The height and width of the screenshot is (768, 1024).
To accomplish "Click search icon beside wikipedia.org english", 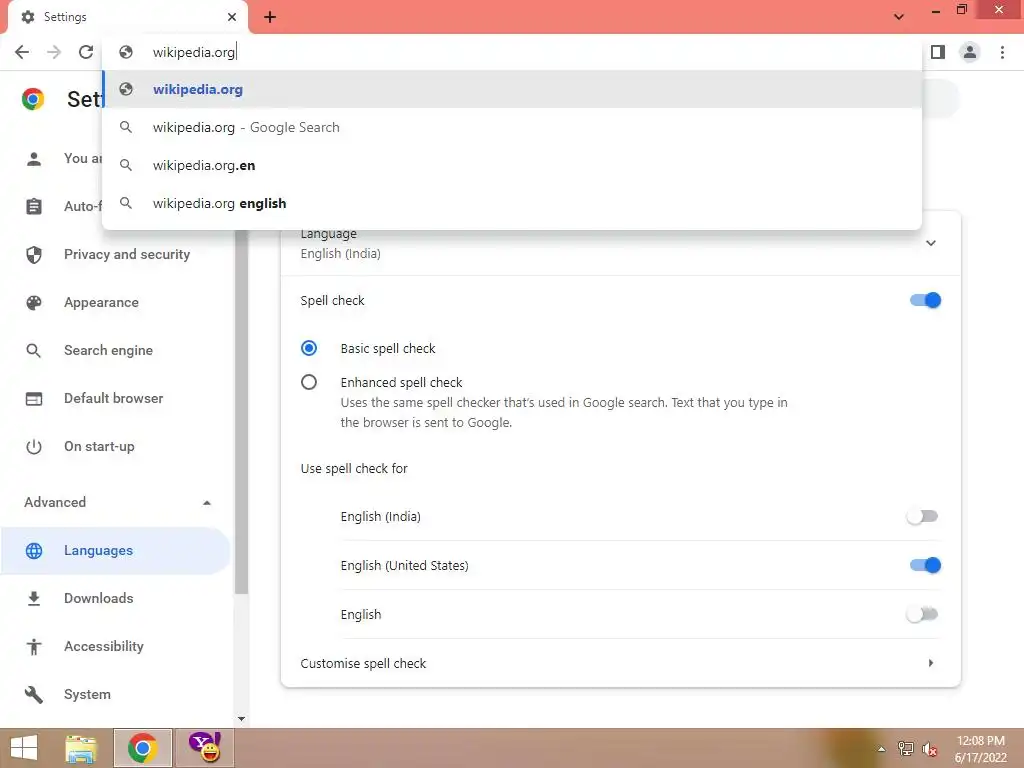I will (126, 203).
